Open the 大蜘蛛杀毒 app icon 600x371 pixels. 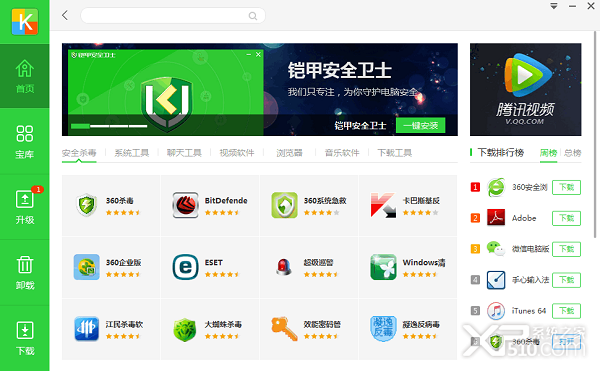(185, 329)
